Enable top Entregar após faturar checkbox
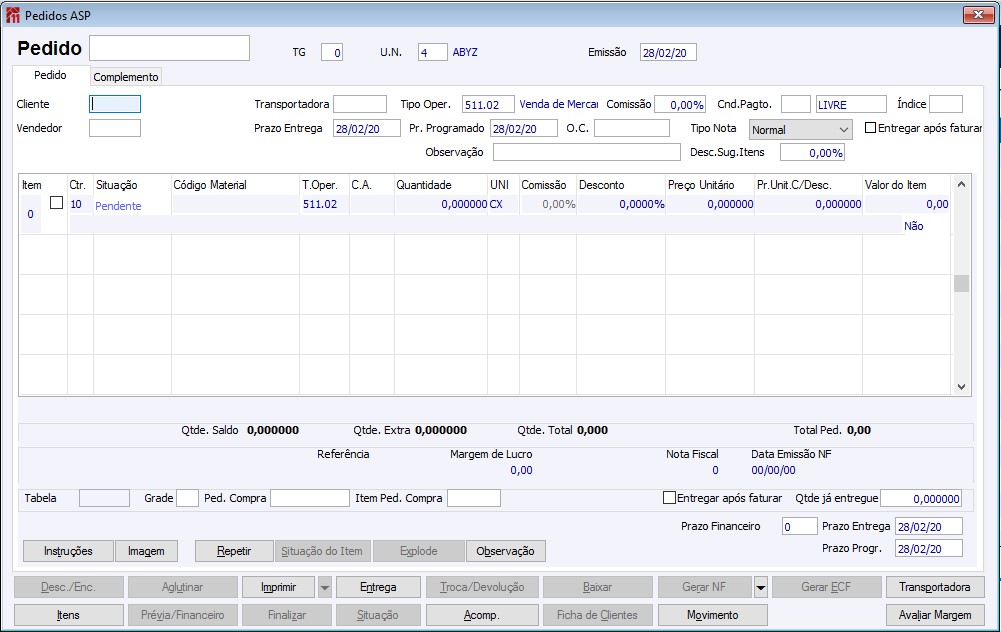The height and width of the screenshot is (632, 1001). [x=870, y=128]
